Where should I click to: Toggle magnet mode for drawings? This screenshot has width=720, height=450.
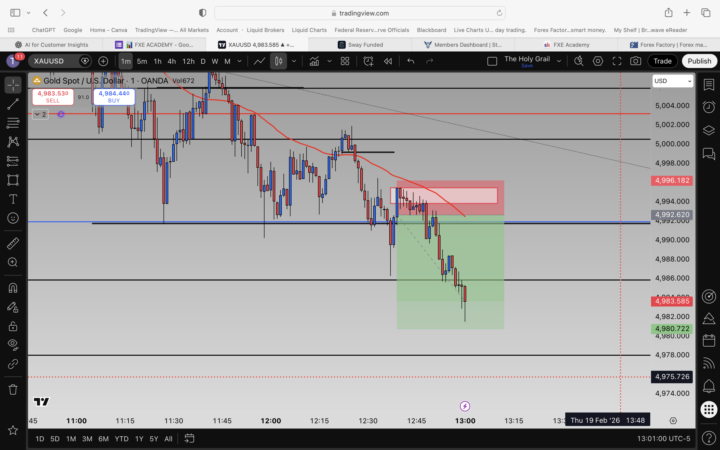[x=13, y=288]
